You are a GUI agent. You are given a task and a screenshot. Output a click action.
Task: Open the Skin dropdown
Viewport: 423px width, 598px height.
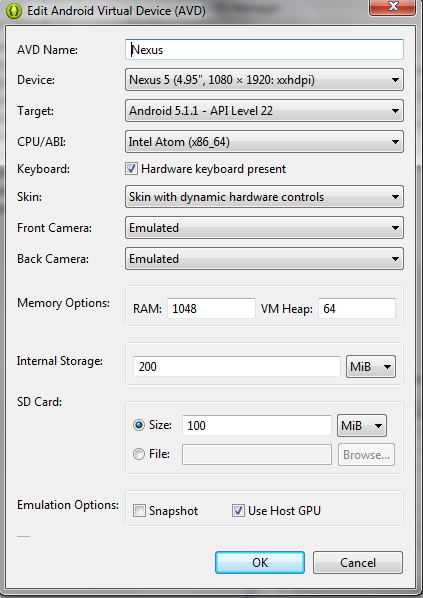pyautogui.click(x=264, y=197)
